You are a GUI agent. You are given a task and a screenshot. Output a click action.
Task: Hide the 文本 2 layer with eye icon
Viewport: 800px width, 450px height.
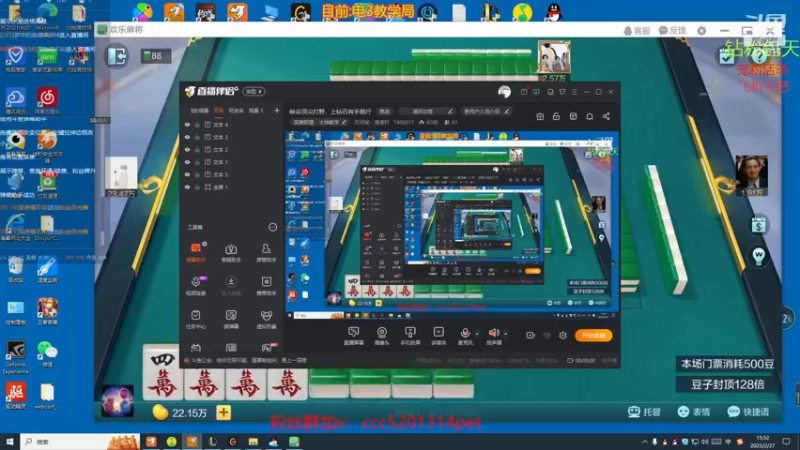pyautogui.click(x=187, y=149)
